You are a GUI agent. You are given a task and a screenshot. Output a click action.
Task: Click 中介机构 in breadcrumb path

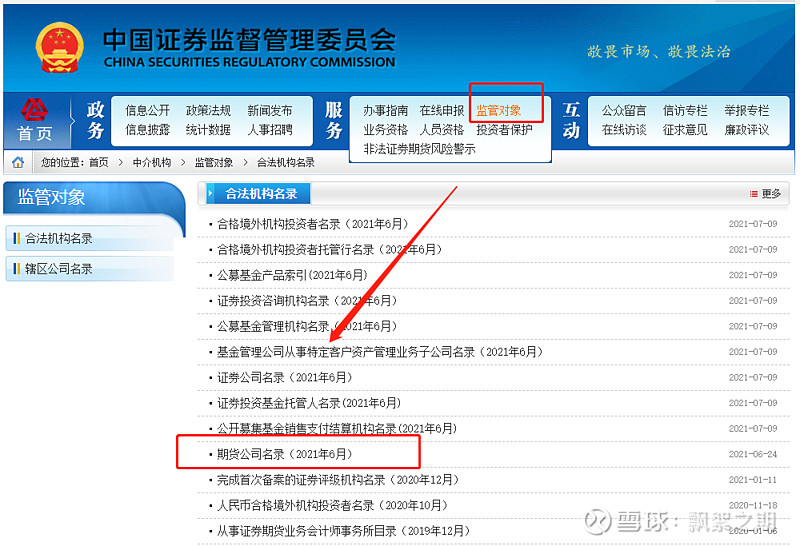click(152, 162)
